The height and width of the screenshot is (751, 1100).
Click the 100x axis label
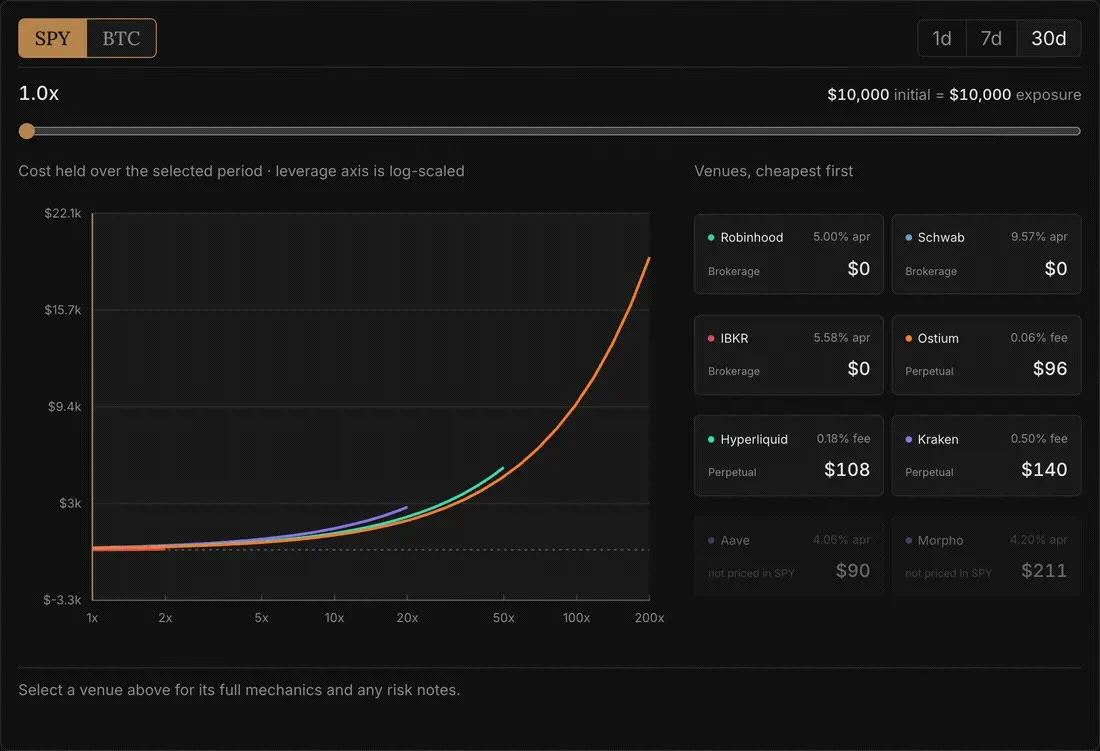pyautogui.click(x=576, y=618)
